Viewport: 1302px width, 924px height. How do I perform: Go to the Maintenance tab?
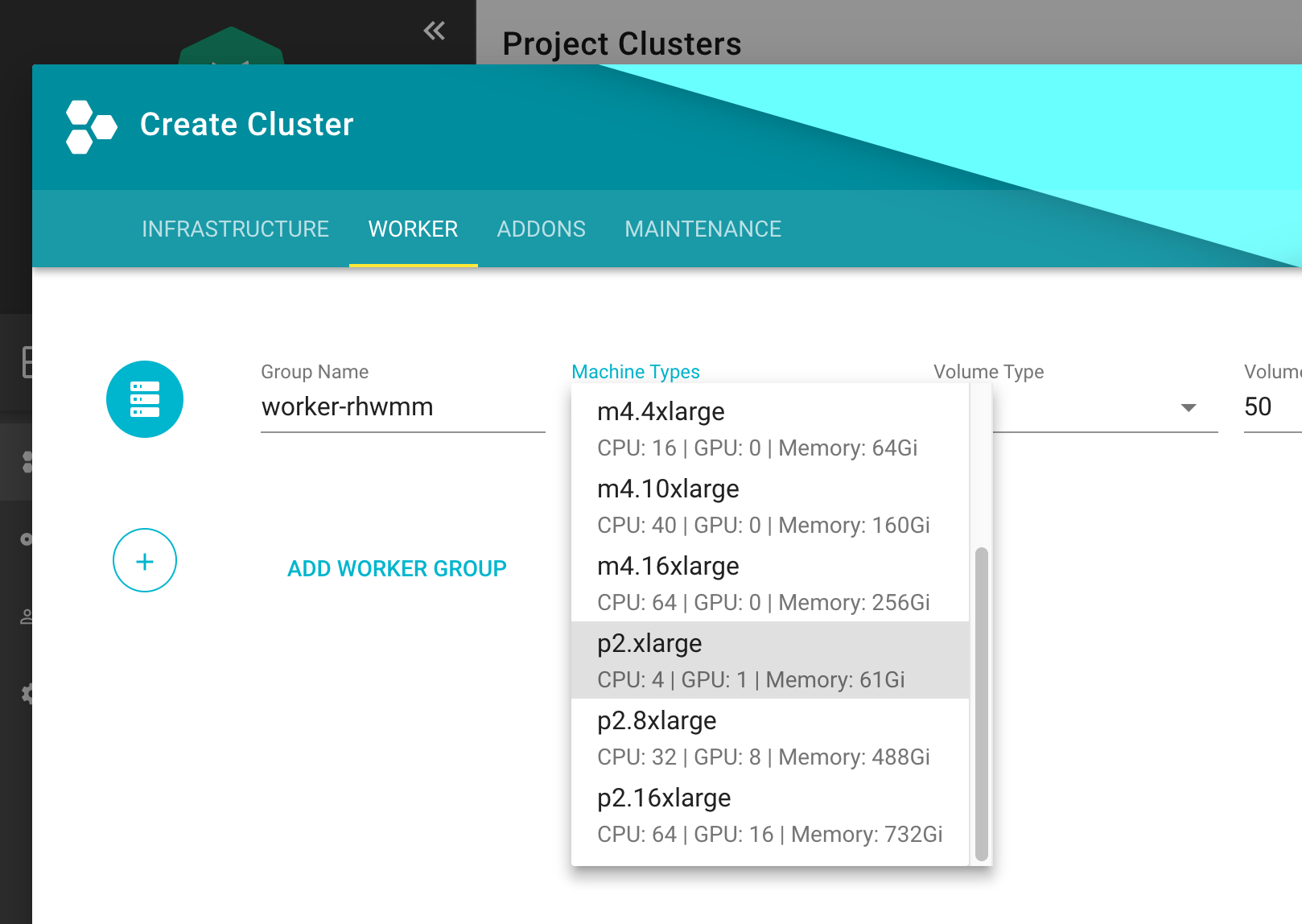(x=703, y=229)
